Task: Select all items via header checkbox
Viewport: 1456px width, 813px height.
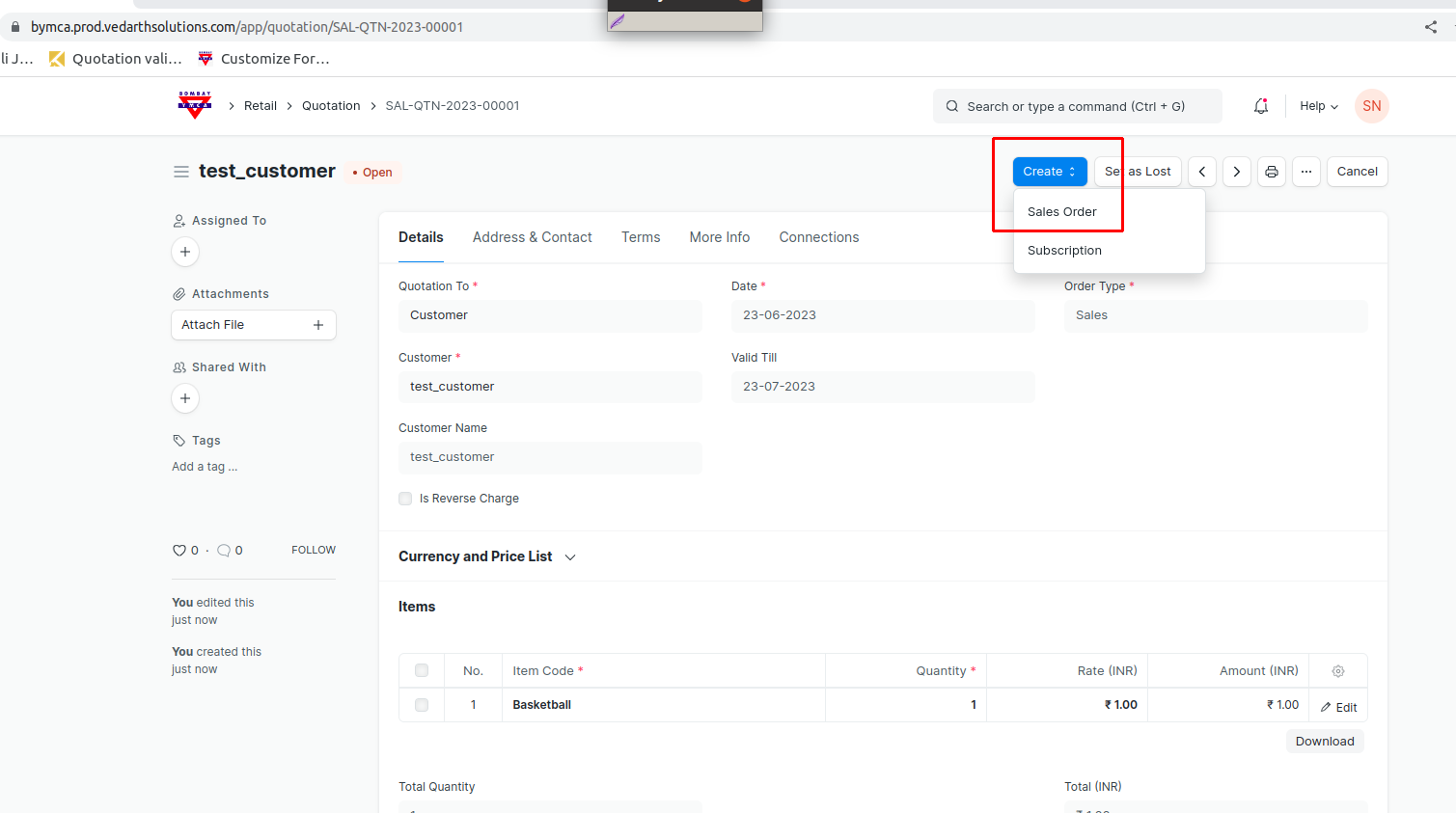Action: [422, 670]
